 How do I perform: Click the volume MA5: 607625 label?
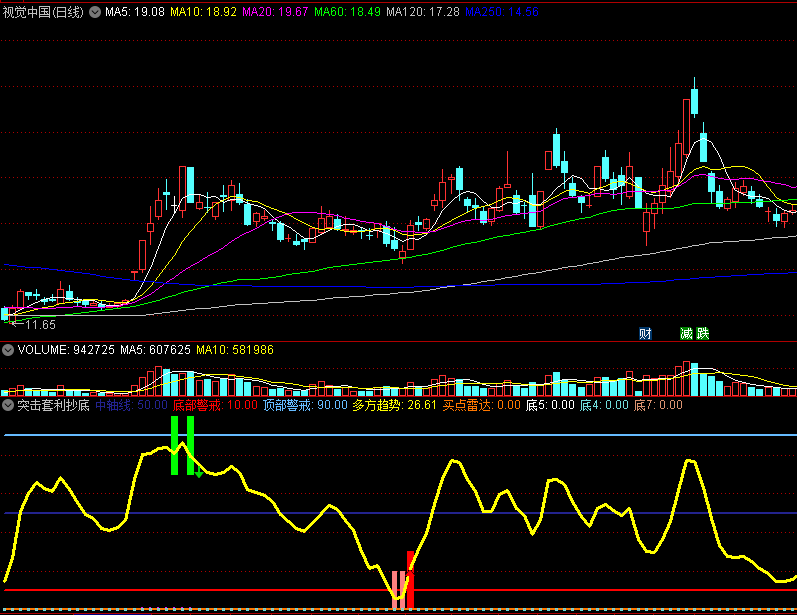tap(155, 350)
